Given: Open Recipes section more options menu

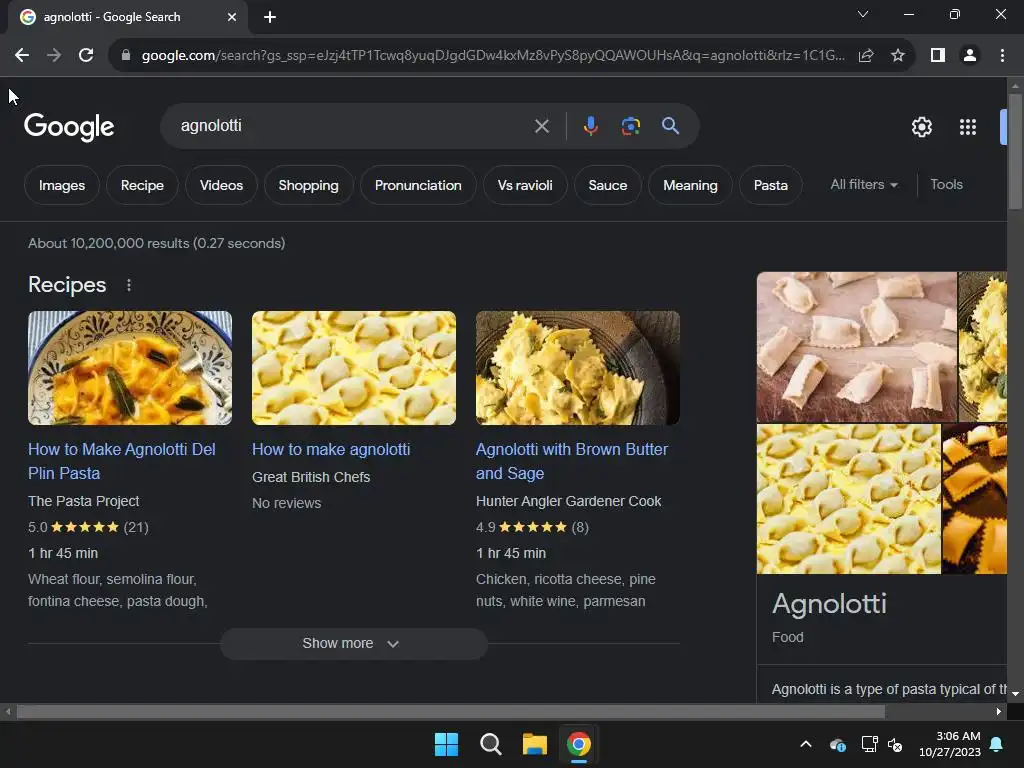Looking at the screenshot, I should [x=129, y=285].
